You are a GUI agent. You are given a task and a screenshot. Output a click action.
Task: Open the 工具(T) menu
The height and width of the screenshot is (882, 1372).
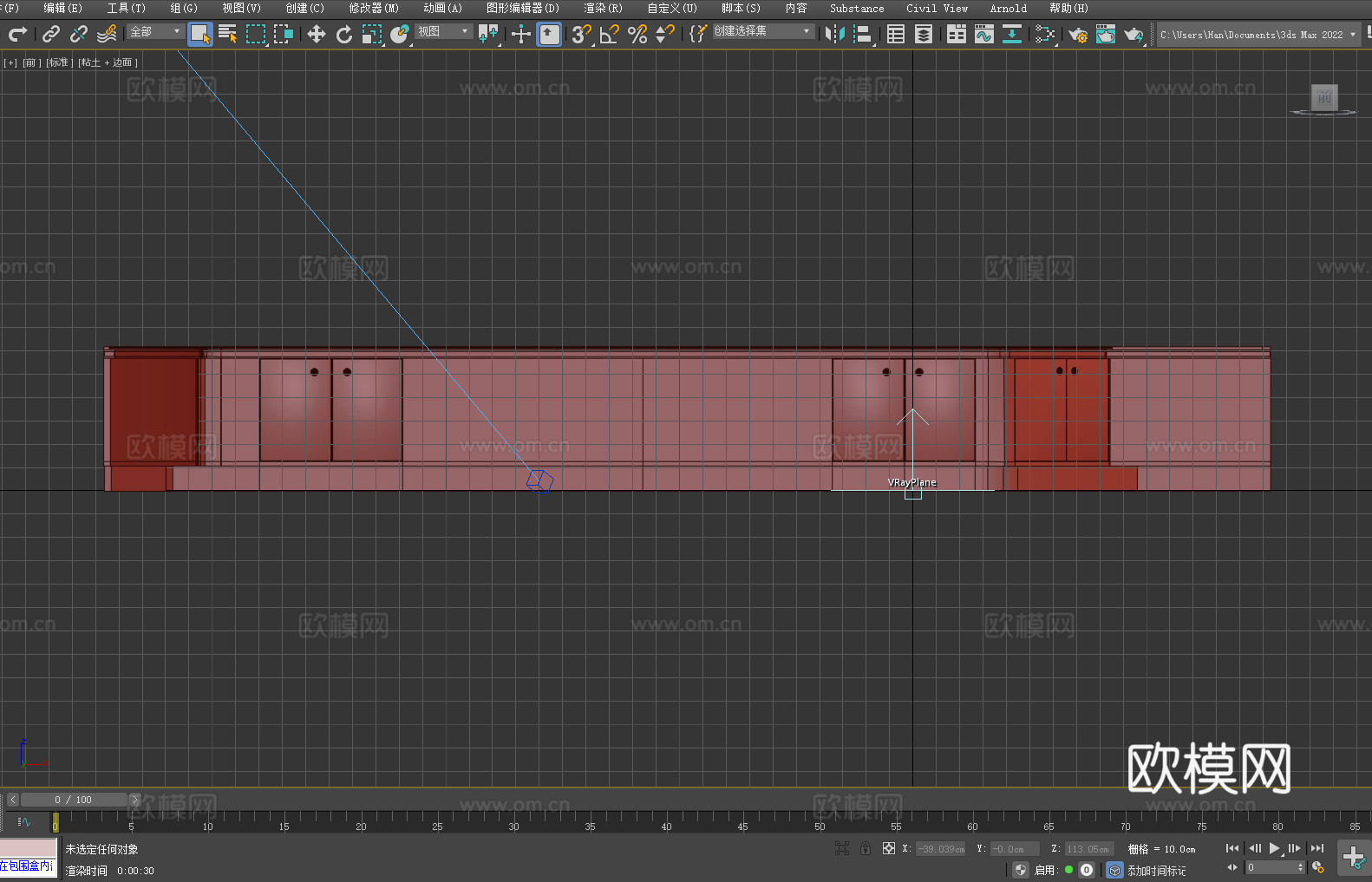point(127,8)
